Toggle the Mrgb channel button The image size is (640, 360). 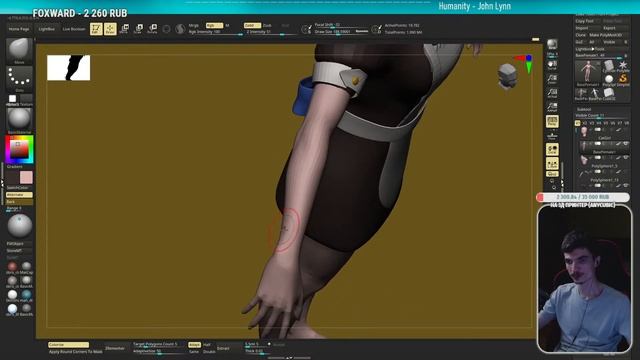click(x=193, y=25)
